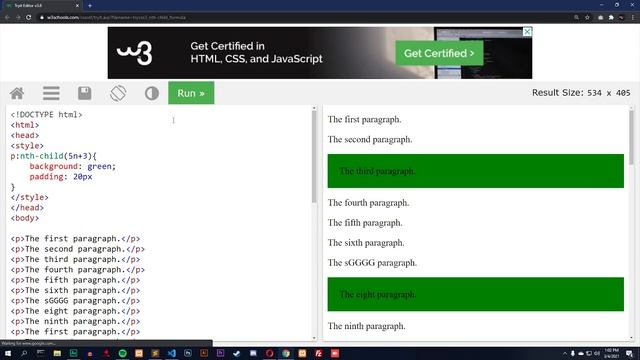Click the Get Certified button in the ad
The height and width of the screenshot is (360, 640).
tap(439, 53)
